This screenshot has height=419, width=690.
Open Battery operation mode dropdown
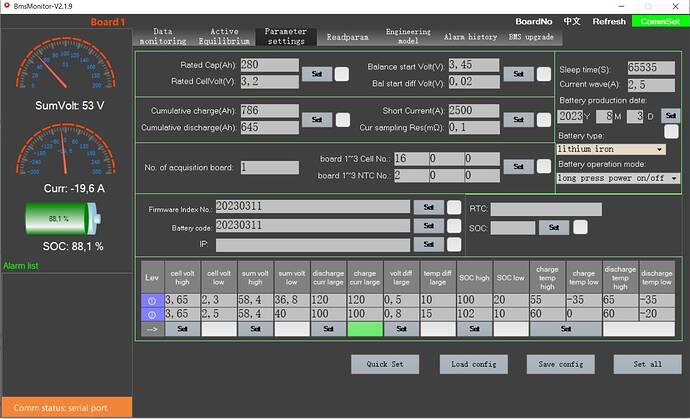(x=618, y=178)
